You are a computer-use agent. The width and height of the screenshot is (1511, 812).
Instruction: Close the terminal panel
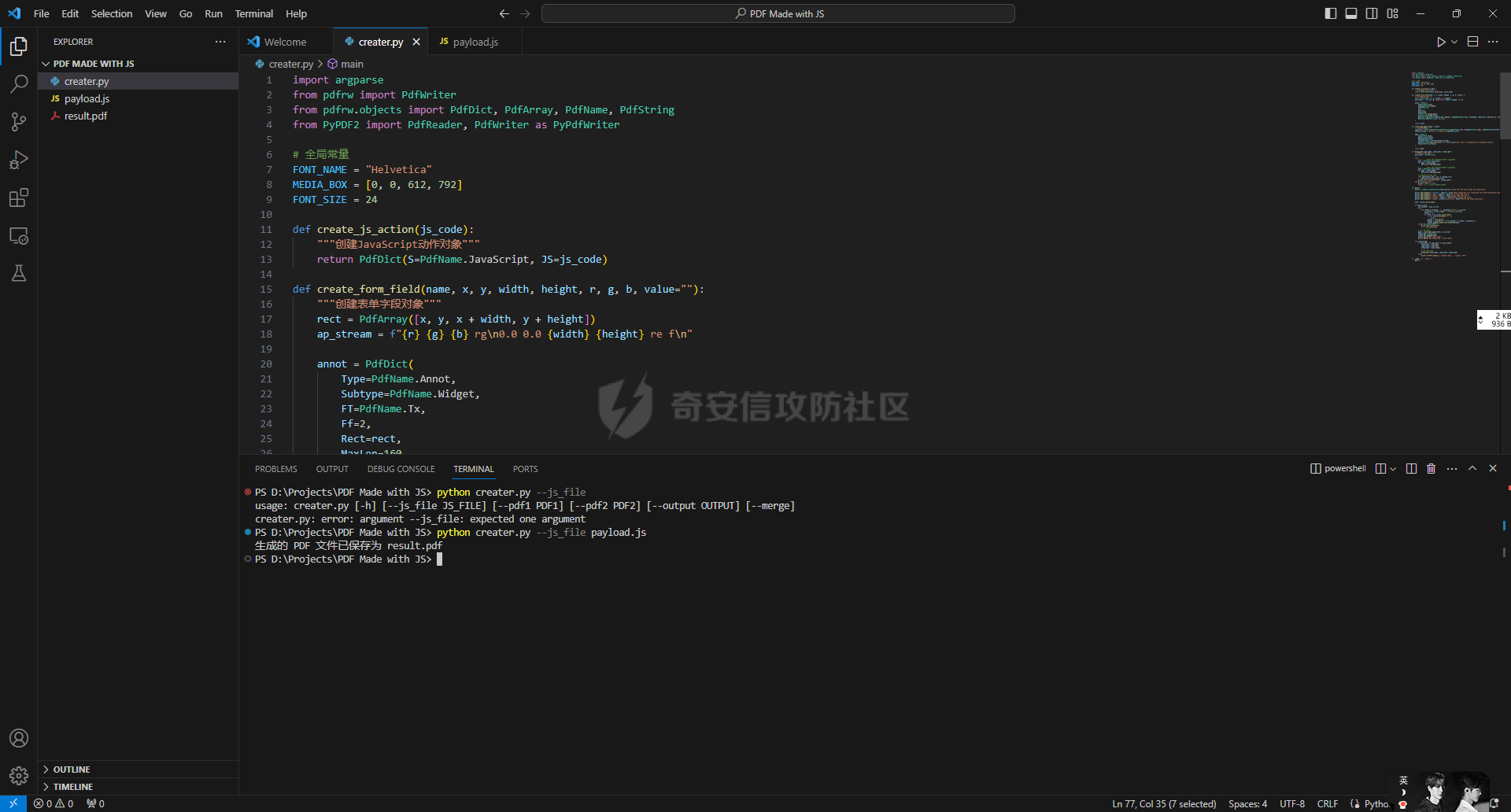point(1493,468)
